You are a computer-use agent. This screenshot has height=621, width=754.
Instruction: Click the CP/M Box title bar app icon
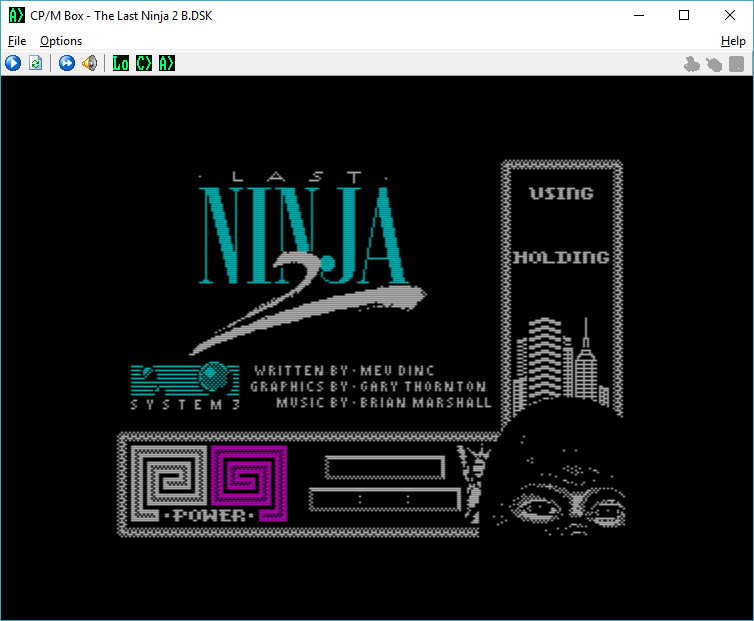(x=16, y=15)
